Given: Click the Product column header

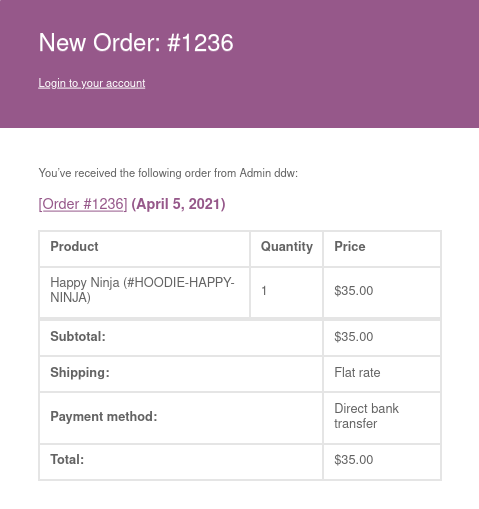Looking at the screenshot, I should tap(74, 247).
